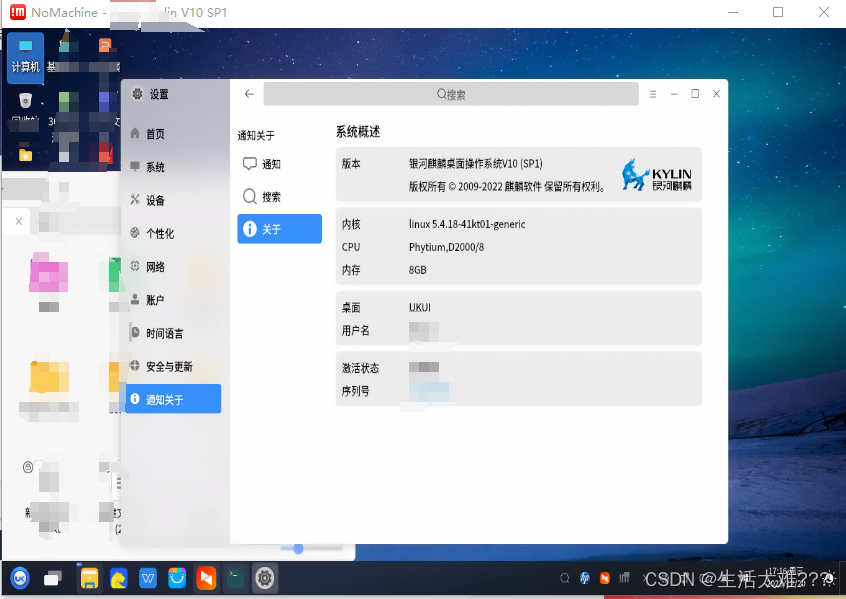Click the blurred 序列号 value
The height and width of the screenshot is (599, 846).
[429, 391]
